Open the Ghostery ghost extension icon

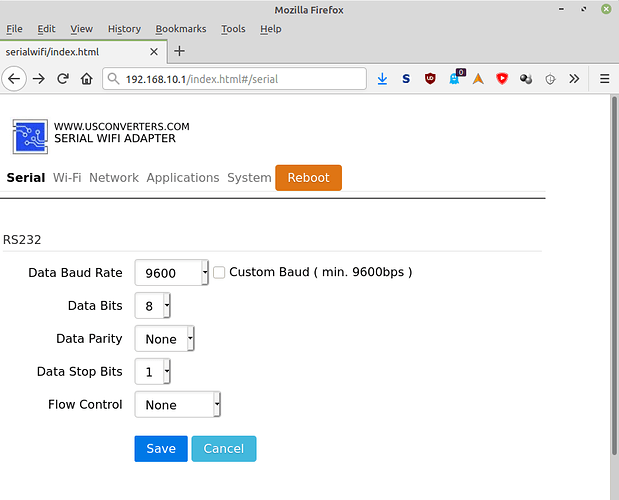tap(455, 77)
